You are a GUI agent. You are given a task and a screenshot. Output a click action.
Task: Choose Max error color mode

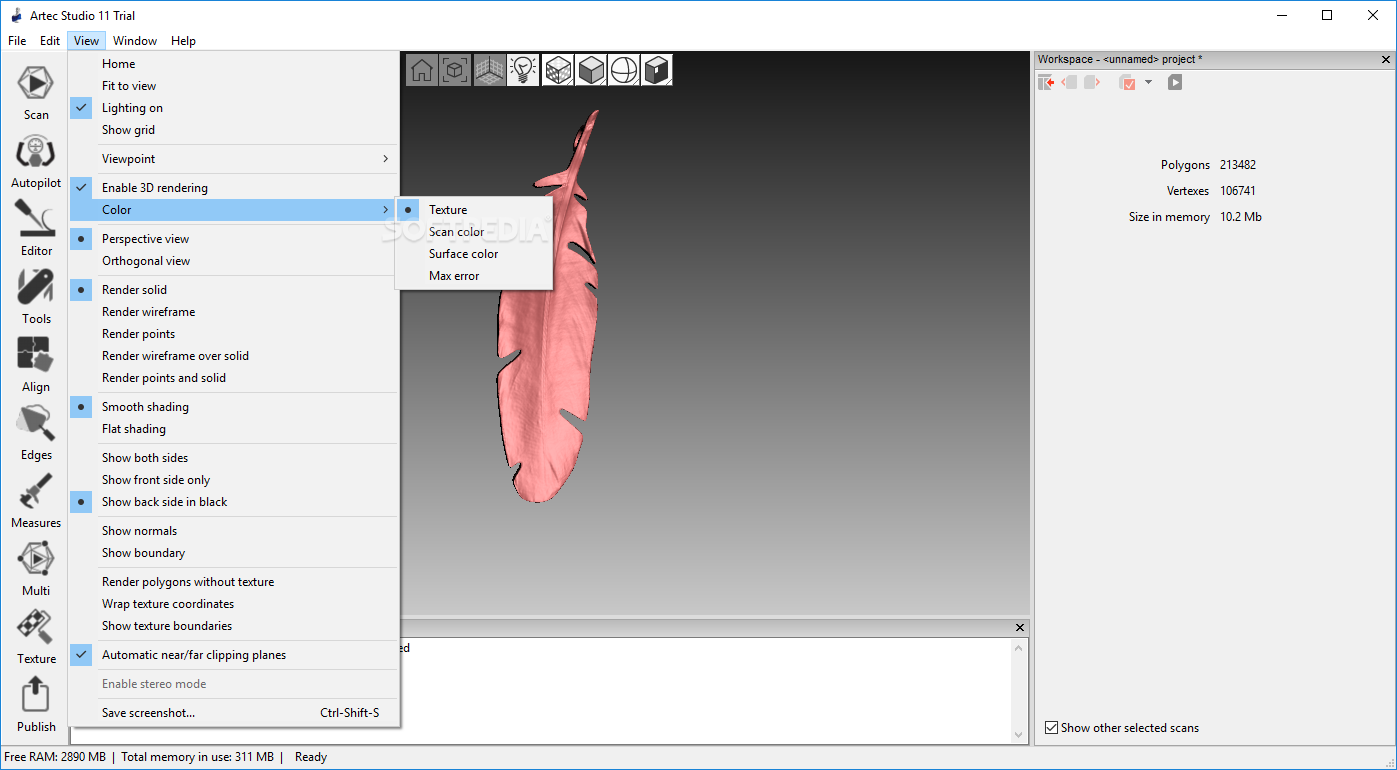pos(474,276)
